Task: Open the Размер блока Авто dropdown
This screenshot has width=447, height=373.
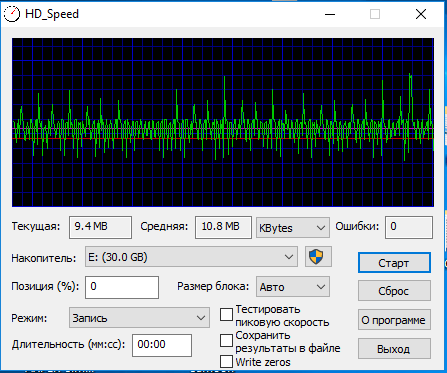Action: click(293, 287)
